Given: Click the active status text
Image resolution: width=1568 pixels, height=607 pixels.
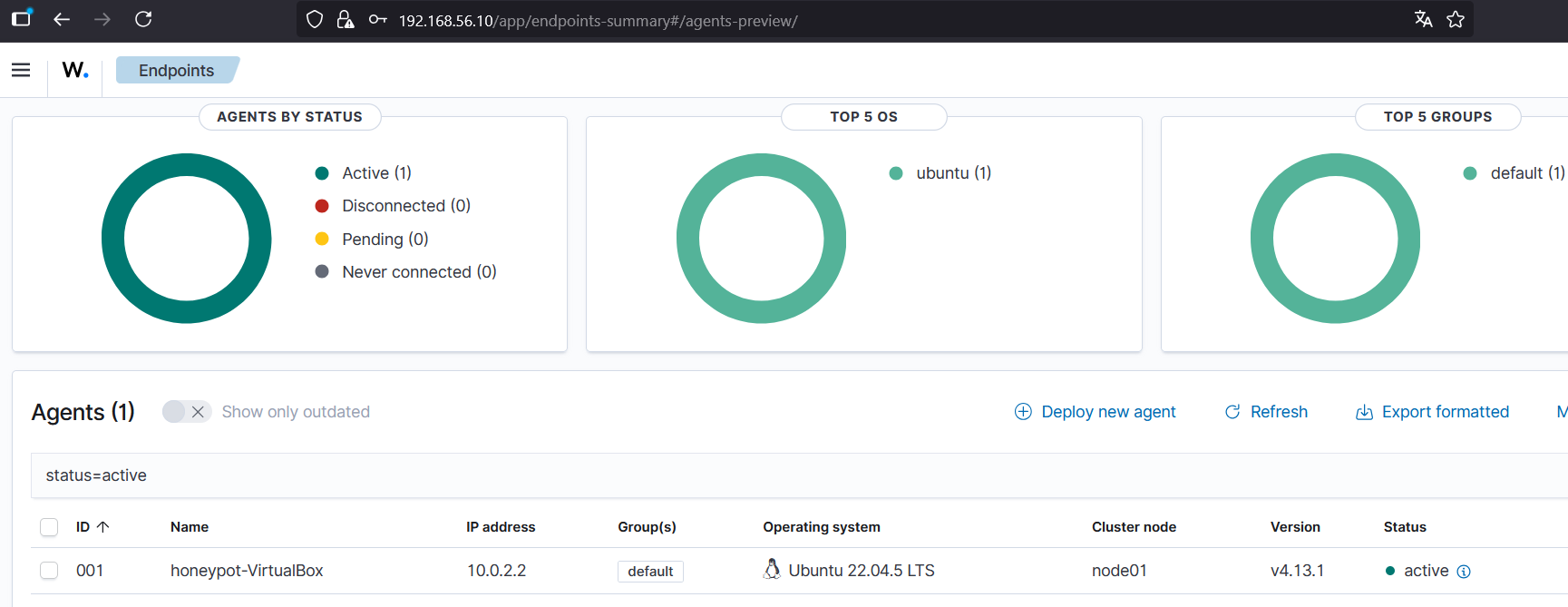Looking at the screenshot, I should pos(1426,571).
